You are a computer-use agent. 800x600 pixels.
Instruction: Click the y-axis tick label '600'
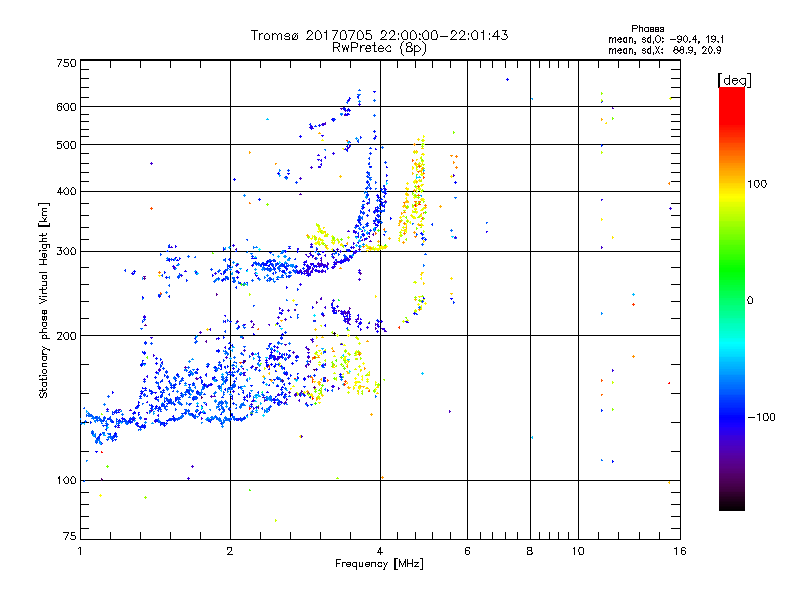click(x=66, y=107)
